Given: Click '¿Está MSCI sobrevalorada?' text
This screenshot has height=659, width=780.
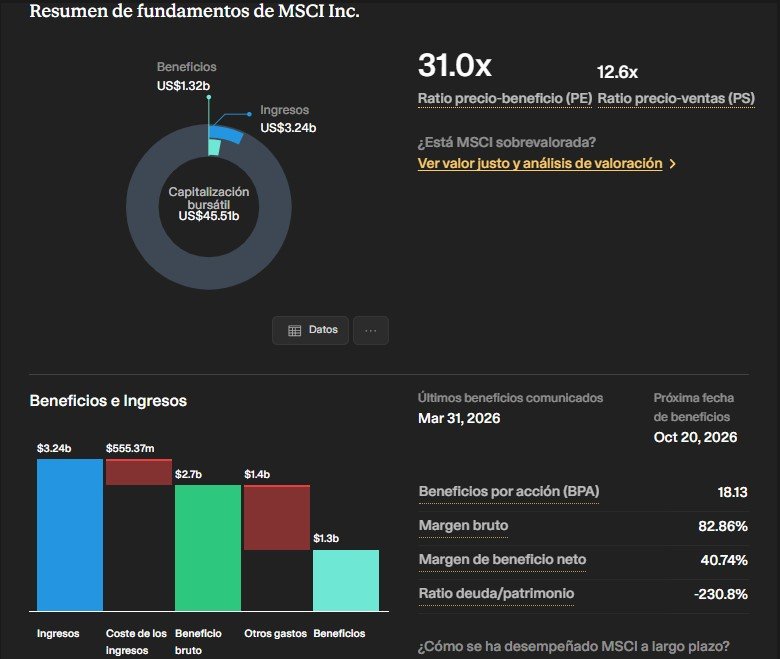Looking at the screenshot, I should [x=506, y=143].
